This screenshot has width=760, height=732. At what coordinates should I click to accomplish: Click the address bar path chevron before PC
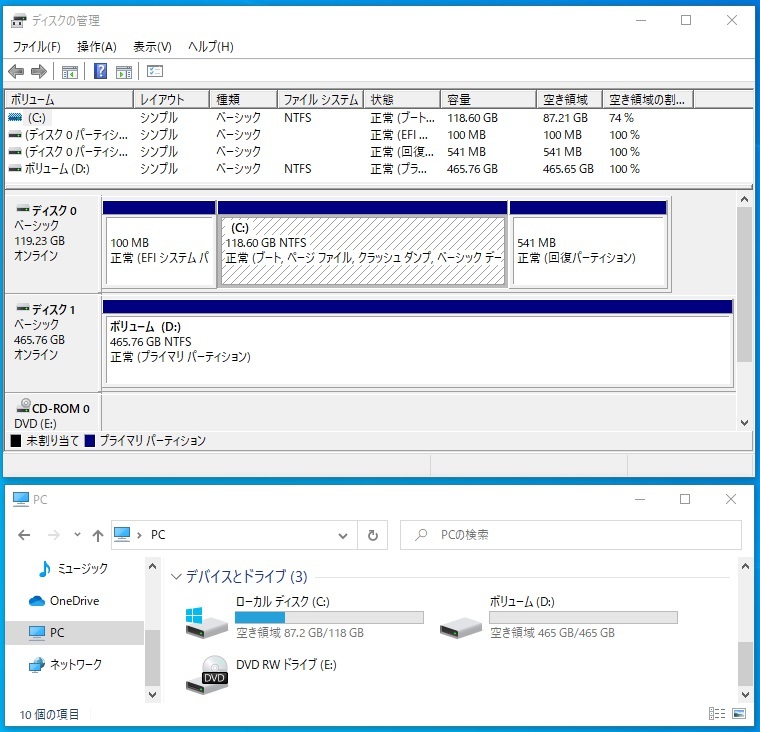[139, 535]
